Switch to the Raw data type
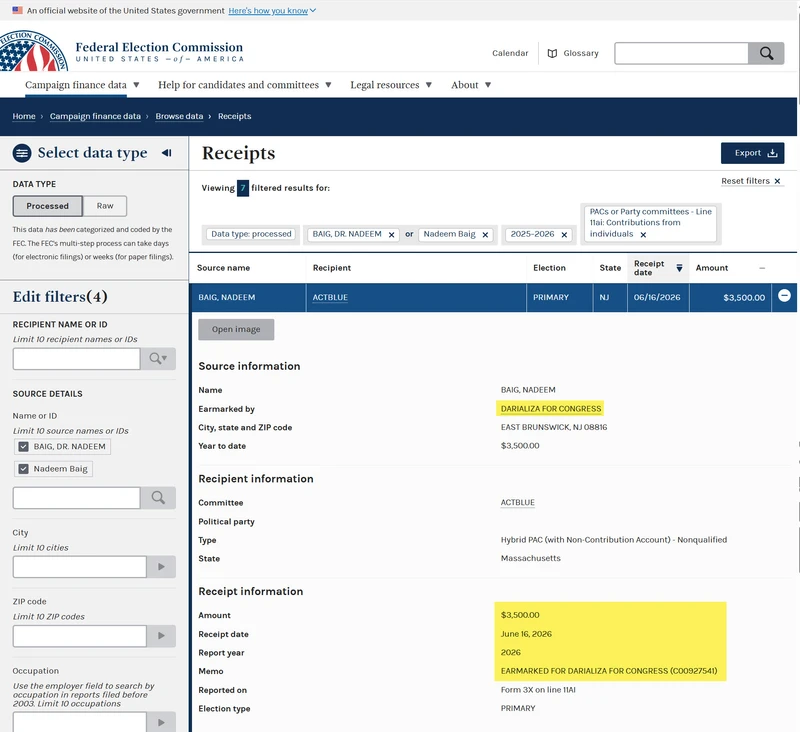The image size is (800, 732). (105, 206)
